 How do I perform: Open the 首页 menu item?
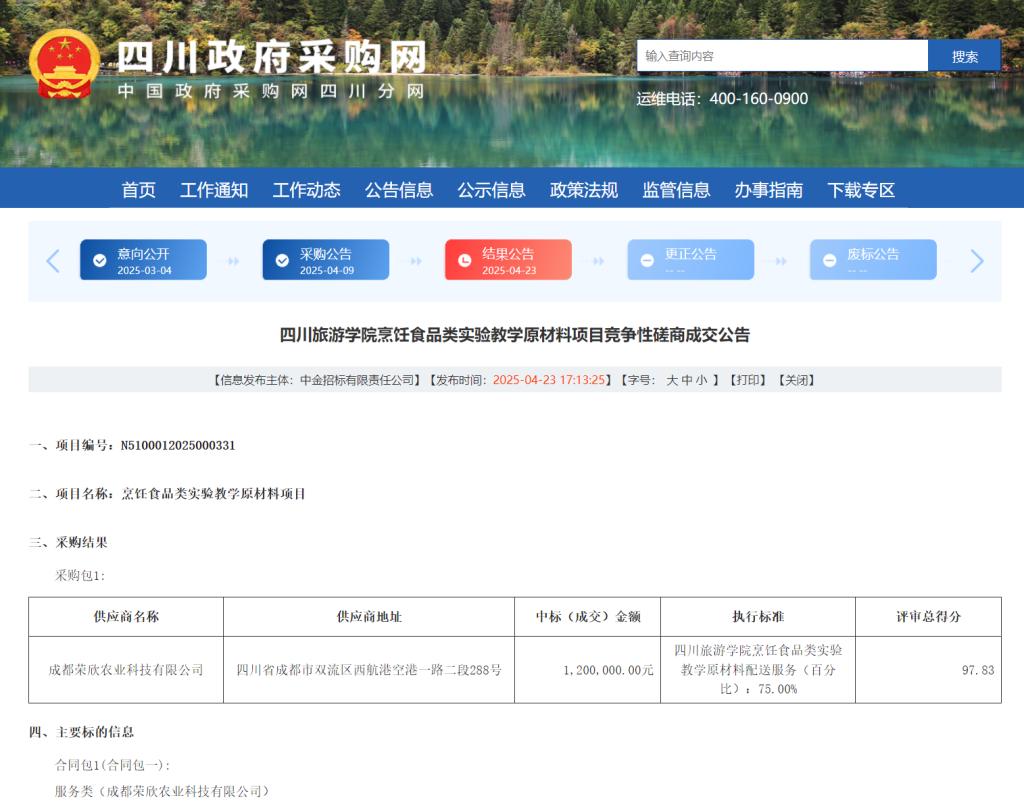pos(138,190)
